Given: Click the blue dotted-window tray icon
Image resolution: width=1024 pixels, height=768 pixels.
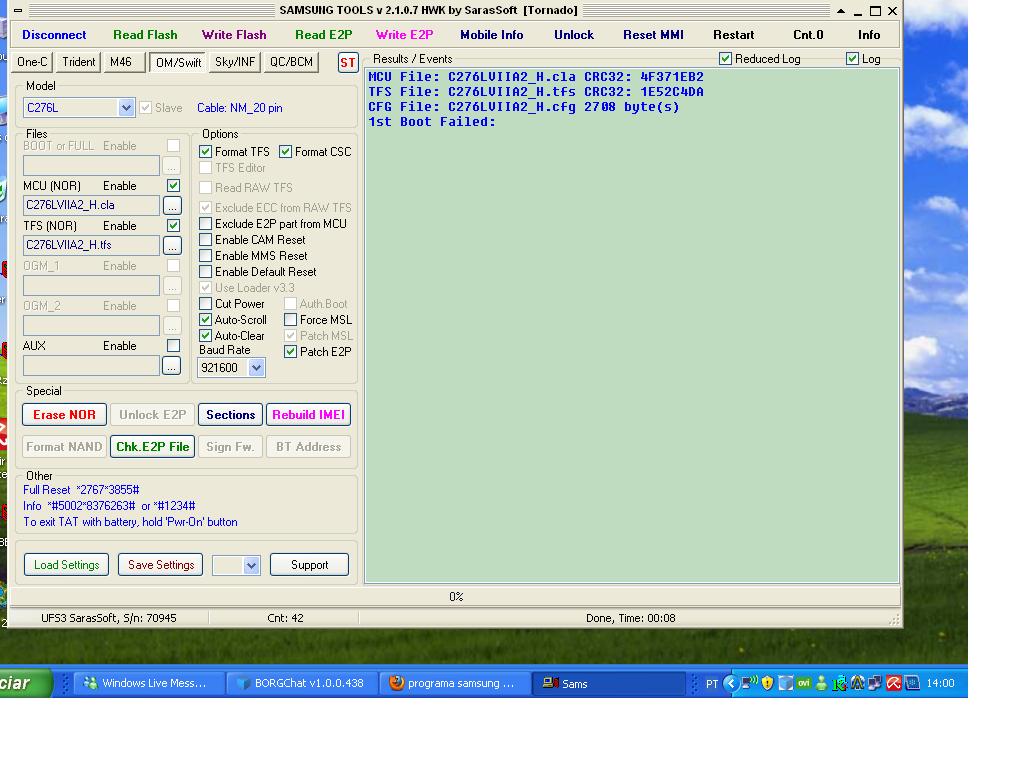Looking at the screenshot, I should click(912, 683).
